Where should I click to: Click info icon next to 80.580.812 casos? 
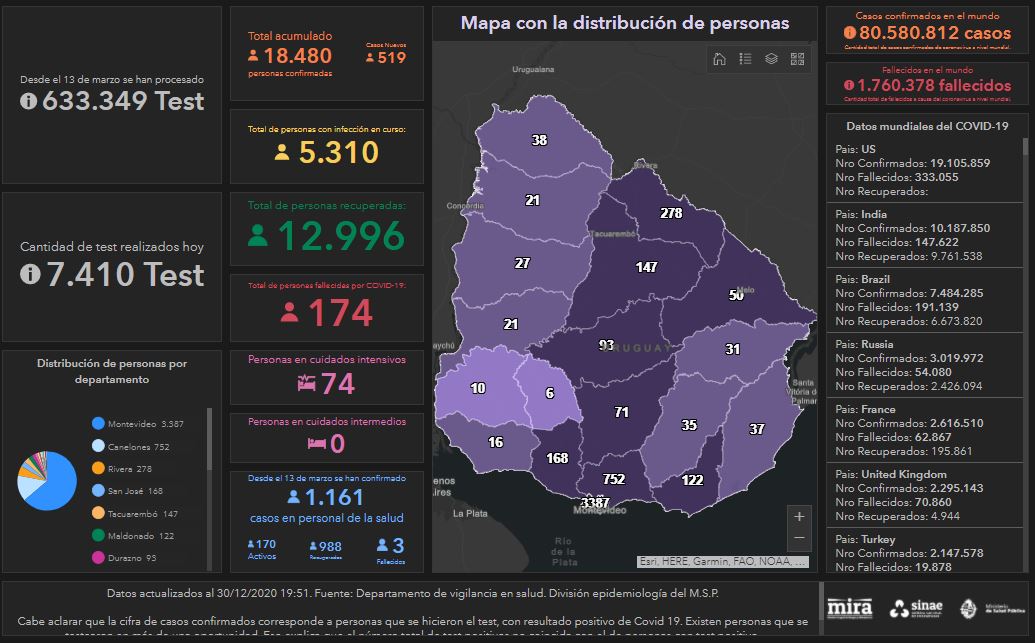850,33
